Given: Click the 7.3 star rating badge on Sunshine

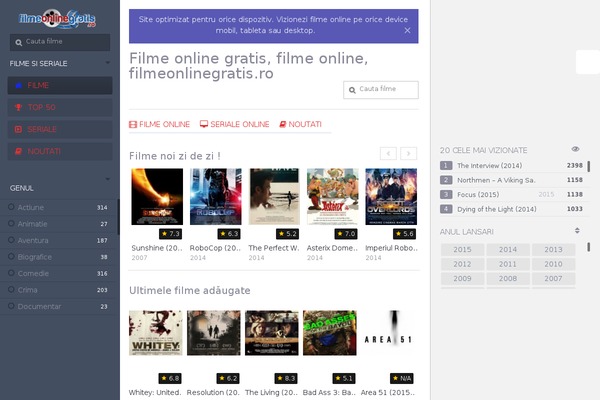Looking at the screenshot, I should coord(170,234).
